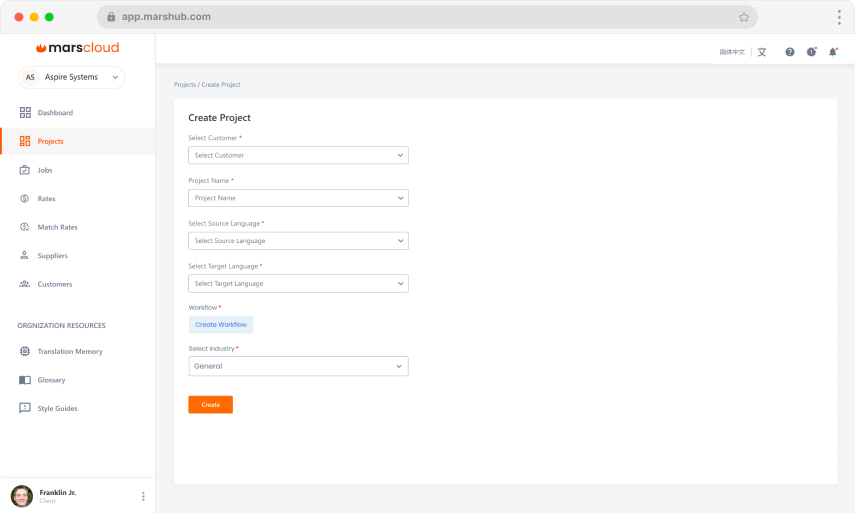Image resolution: width=855 pixels, height=513 pixels.
Task: Open the browser three-dot menu
Action: [x=838, y=17]
